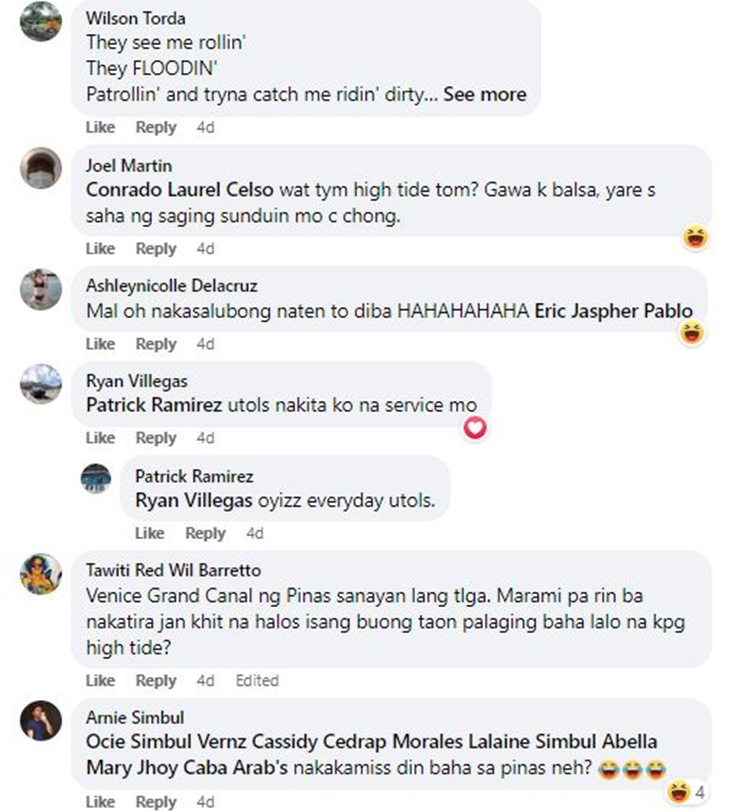Reply to Arnie Simbul's comment

point(156,802)
